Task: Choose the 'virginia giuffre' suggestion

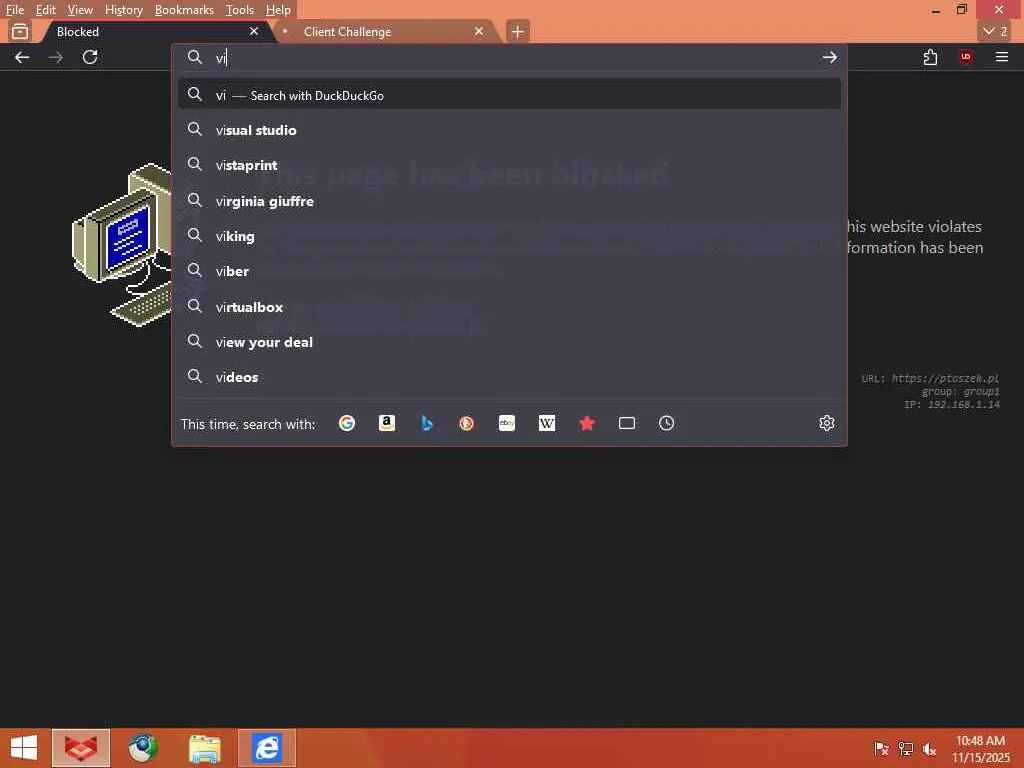Action: pos(509,201)
